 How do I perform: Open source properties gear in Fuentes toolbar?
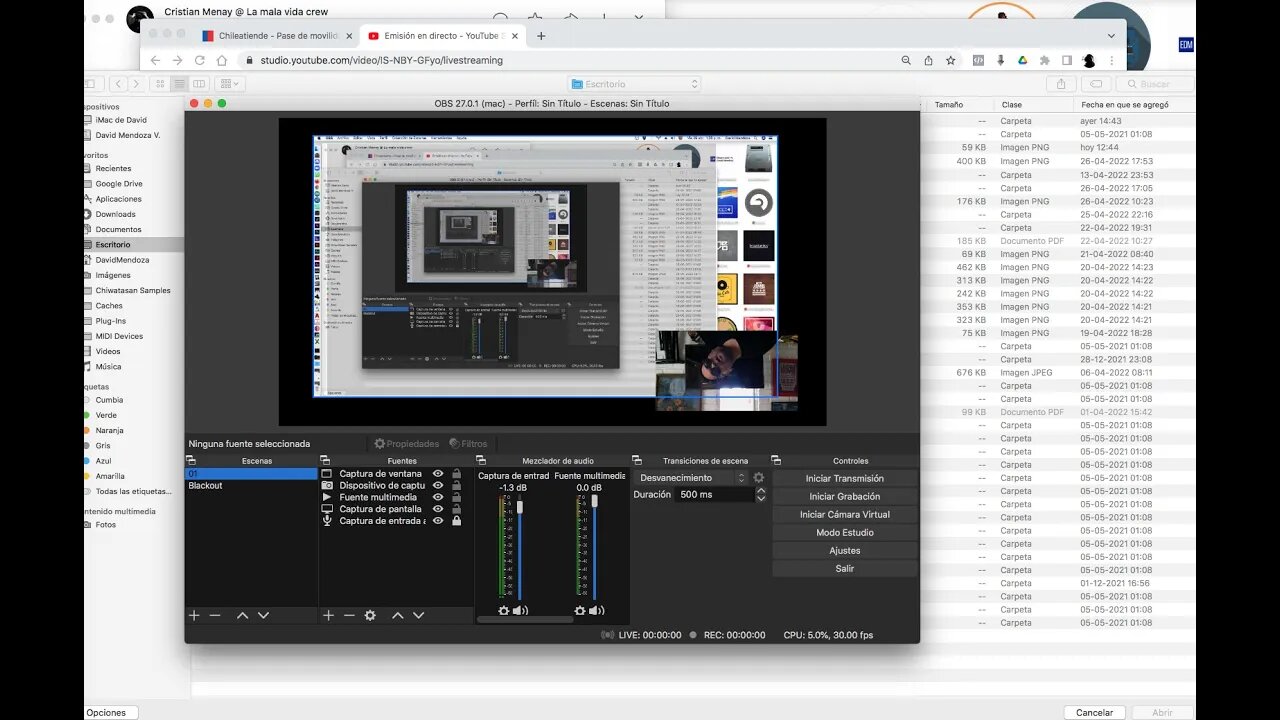370,615
